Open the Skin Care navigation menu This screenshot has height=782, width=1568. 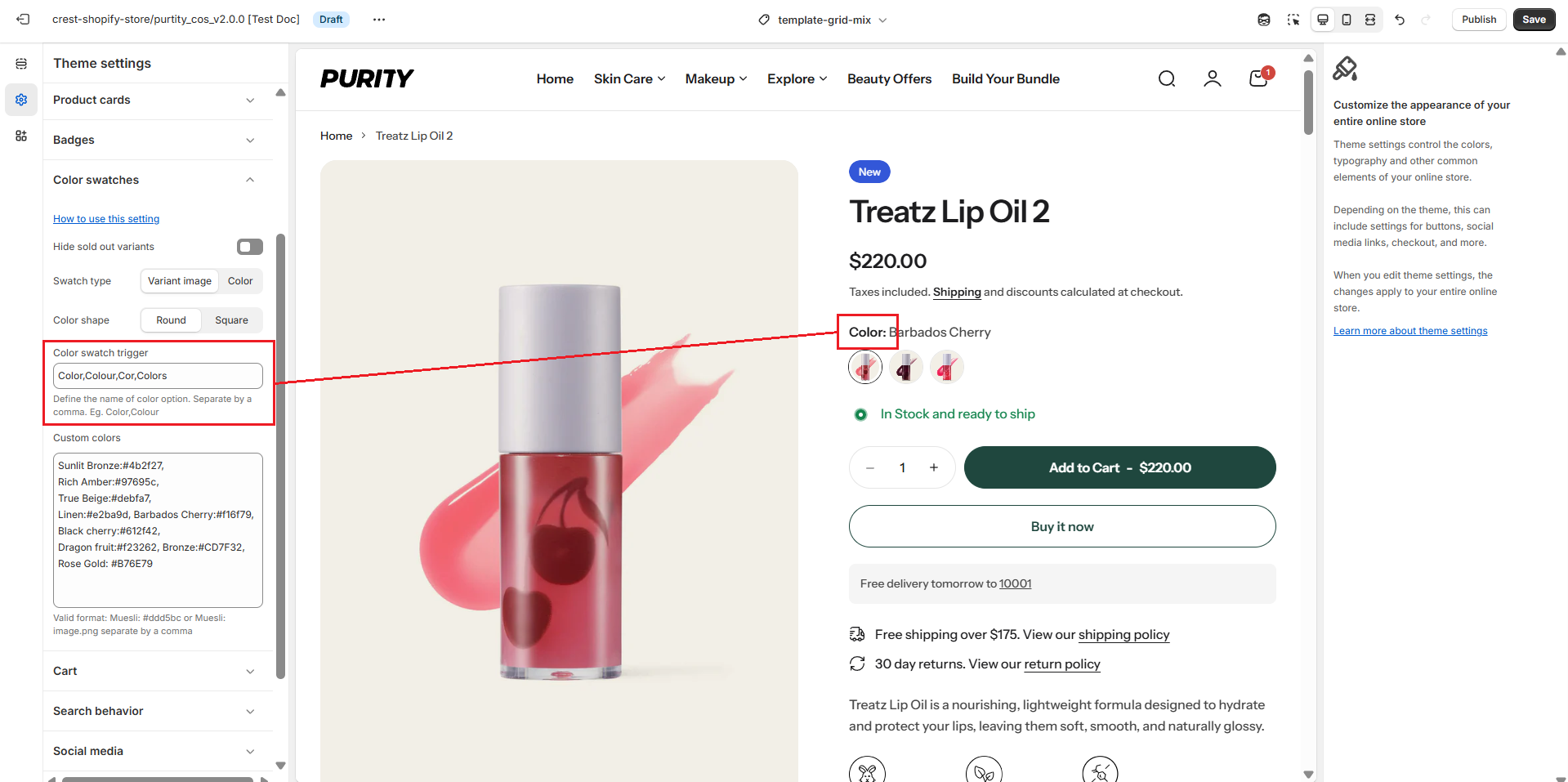629,78
